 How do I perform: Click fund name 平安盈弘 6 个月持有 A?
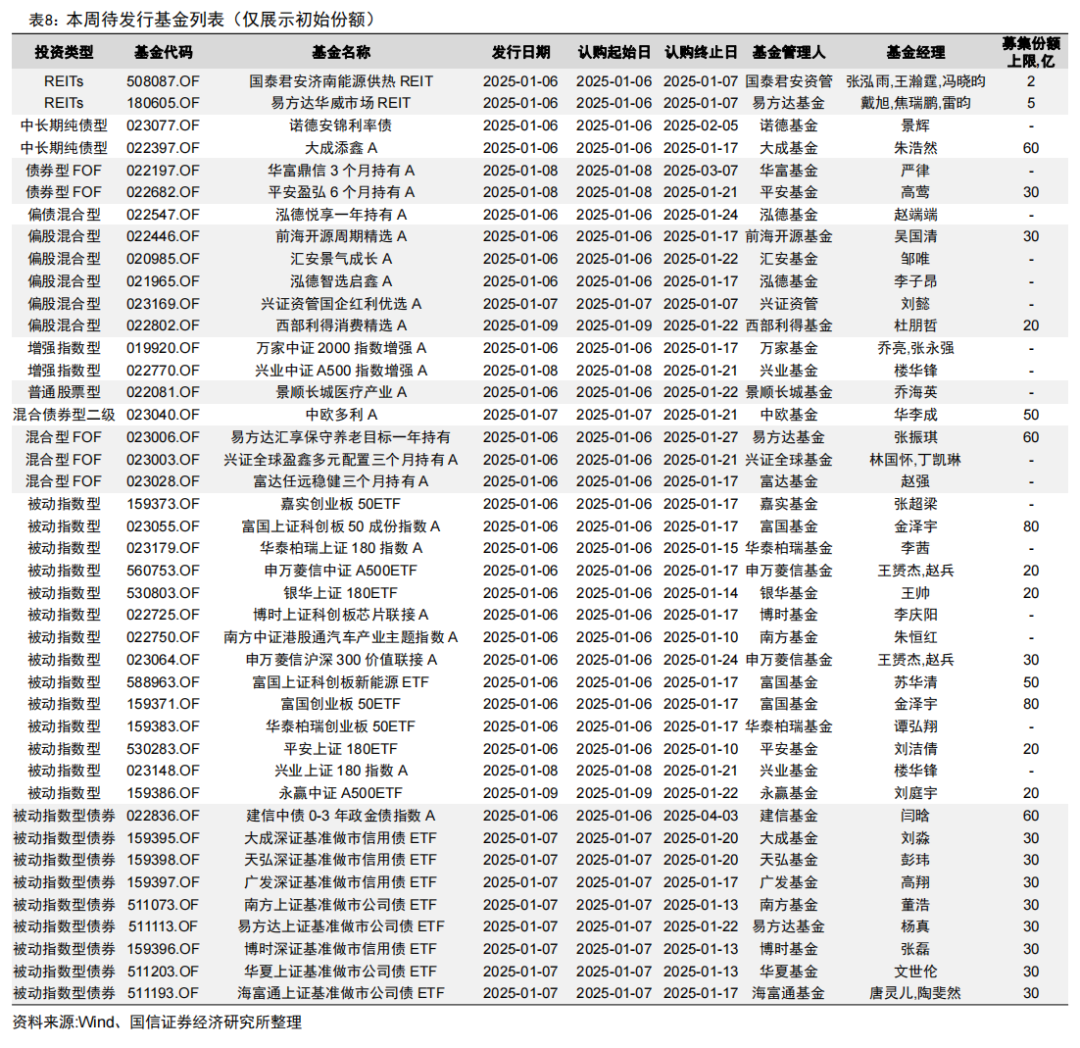tap(341, 192)
